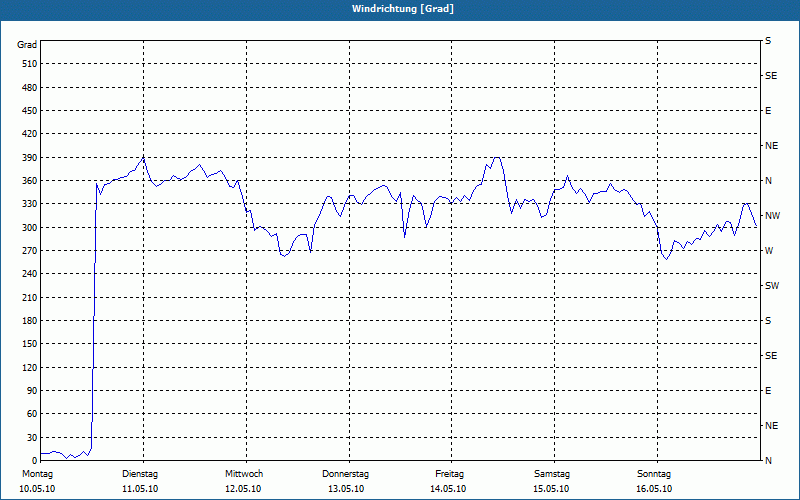
Task: Click the 'SW' compass direction label
Action: tap(772, 286)
